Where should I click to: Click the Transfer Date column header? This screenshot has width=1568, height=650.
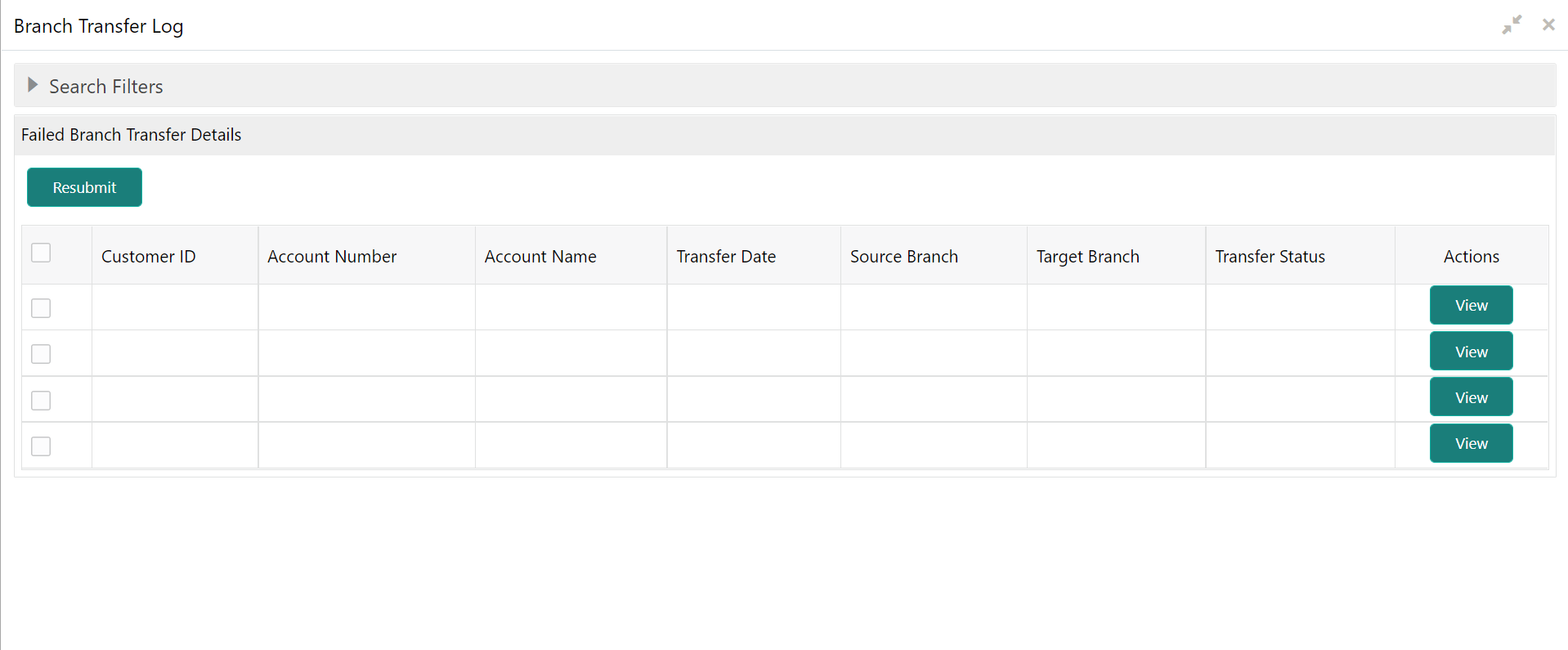tap(726, 257)
